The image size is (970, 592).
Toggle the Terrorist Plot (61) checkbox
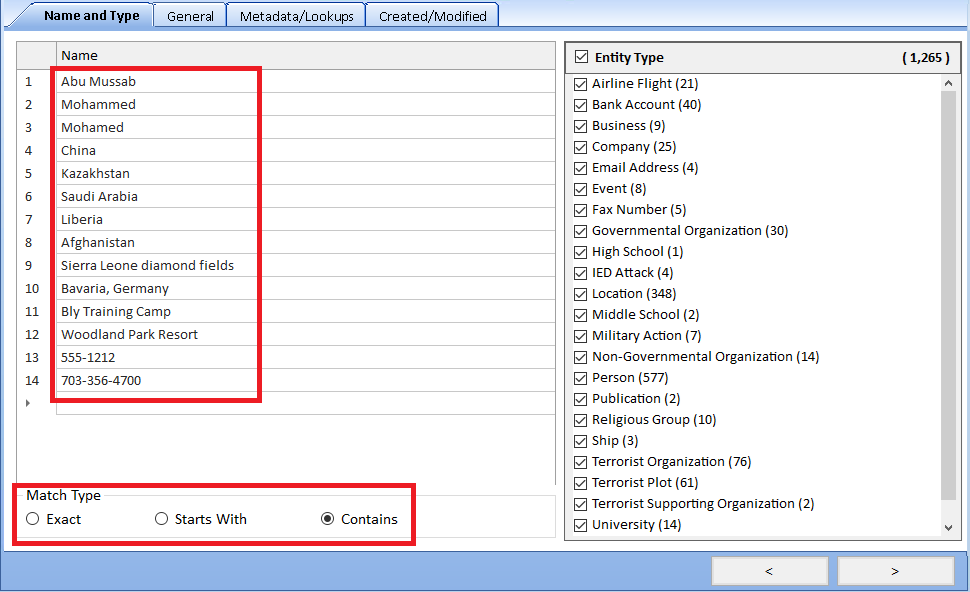[x=580, y=484]
